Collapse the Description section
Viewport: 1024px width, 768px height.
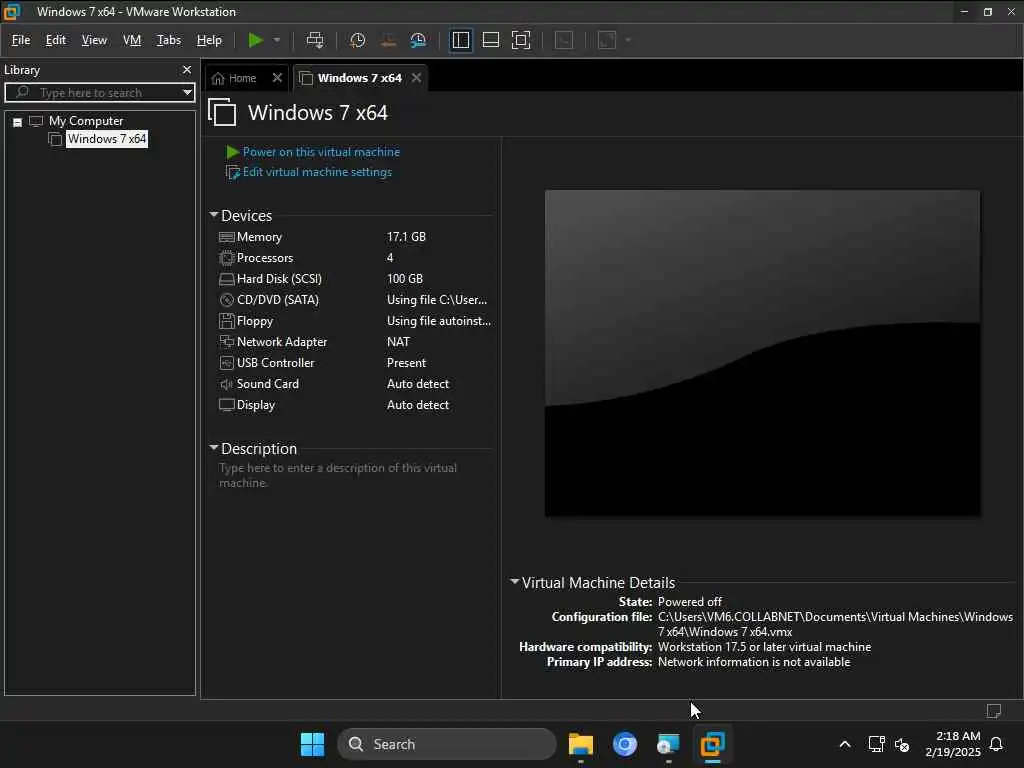tap(214, 448)
